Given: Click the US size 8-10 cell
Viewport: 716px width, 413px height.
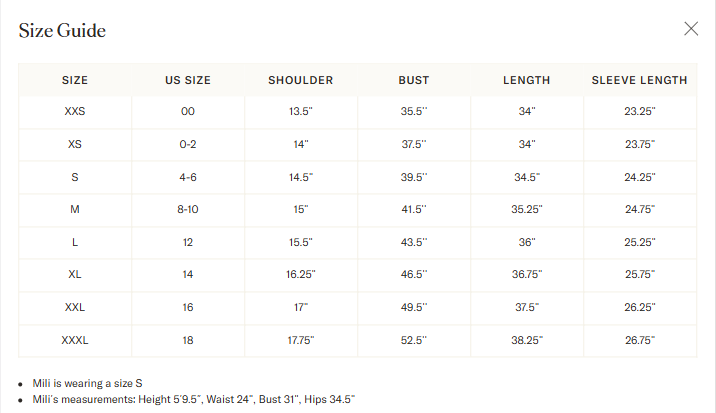Looking at the screenshot, I should coord(187,210).
